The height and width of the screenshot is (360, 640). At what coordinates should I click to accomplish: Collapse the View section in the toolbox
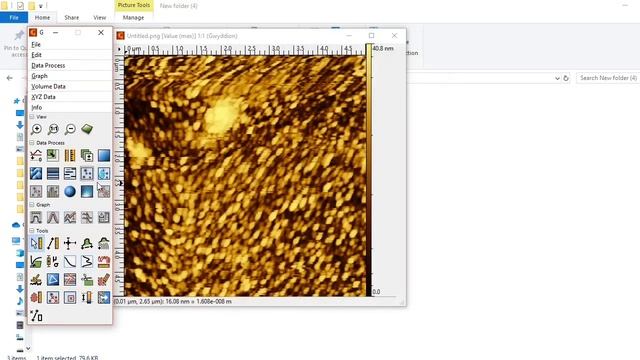coord(32,117)
